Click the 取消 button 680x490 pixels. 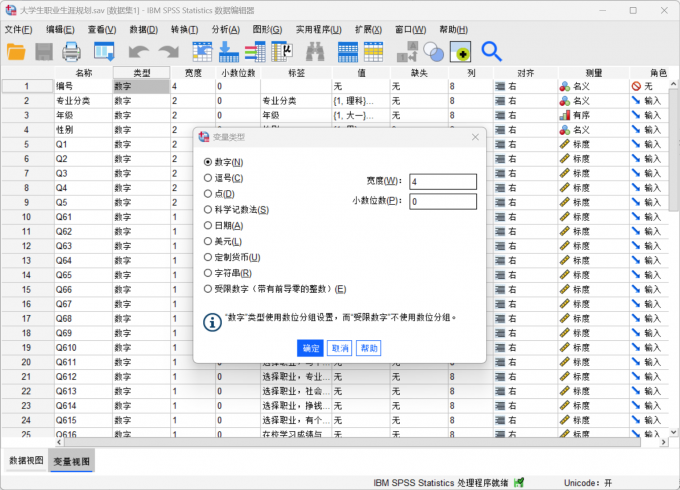[340, 348]
